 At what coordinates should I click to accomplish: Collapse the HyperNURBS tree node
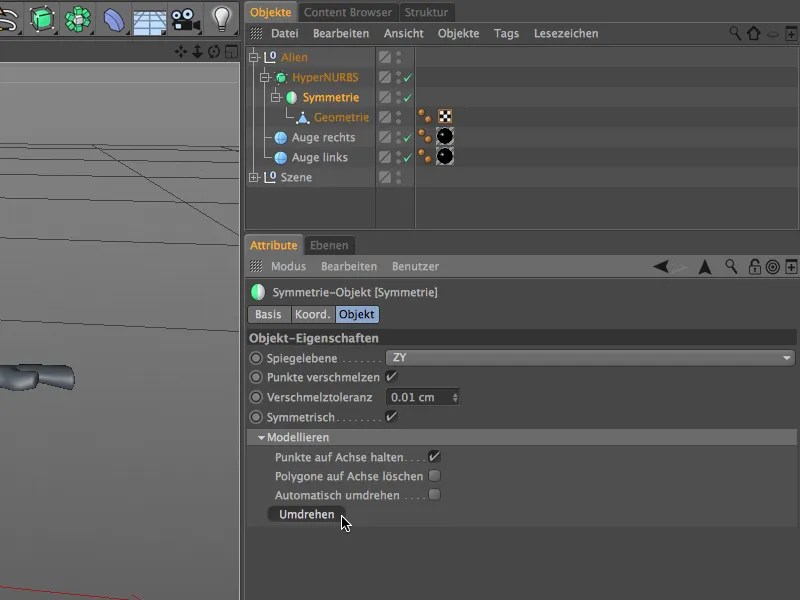tap(265, 77)
